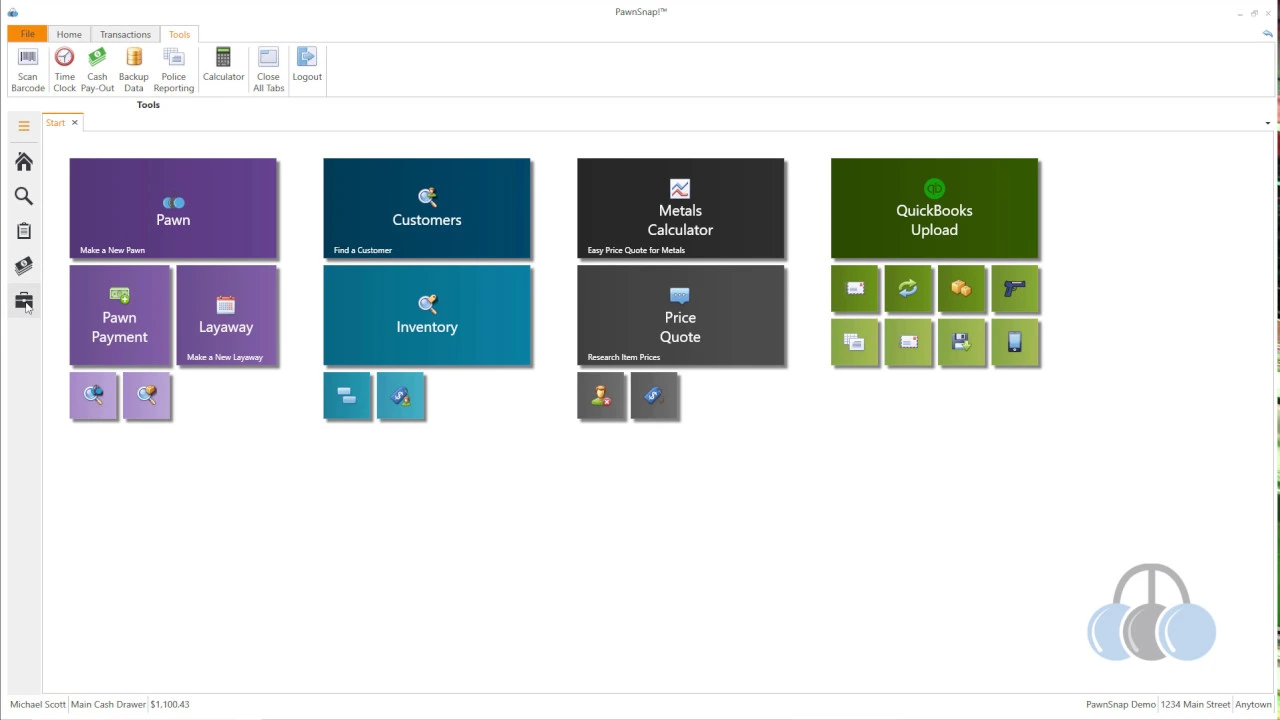Click the small teal price tag tile

(x=401, y=396)
